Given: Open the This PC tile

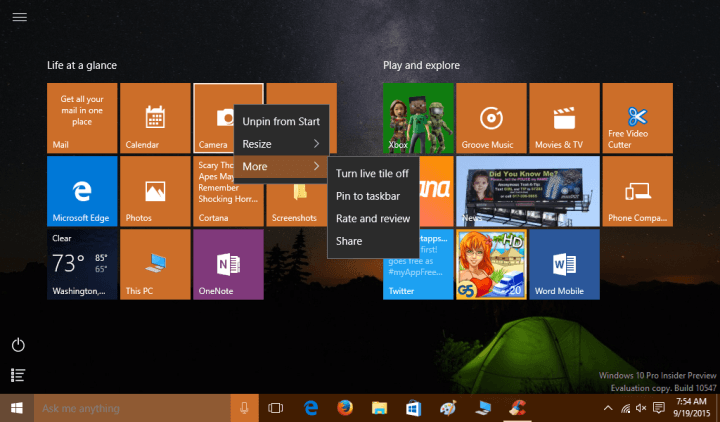Looking at the screenshot, I should 155,264.
